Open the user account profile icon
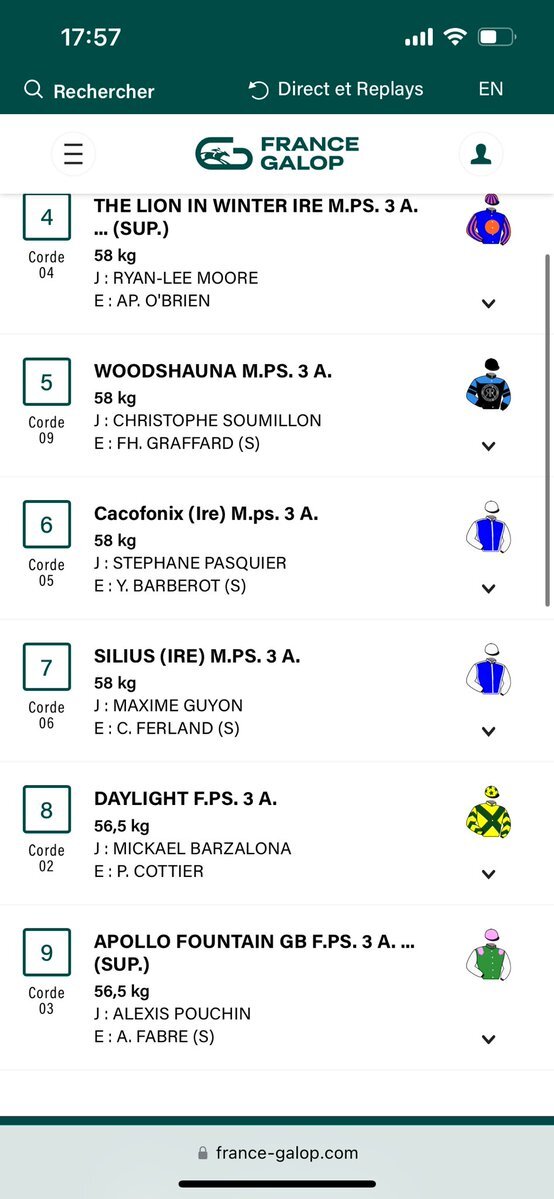 pos(481,154)
